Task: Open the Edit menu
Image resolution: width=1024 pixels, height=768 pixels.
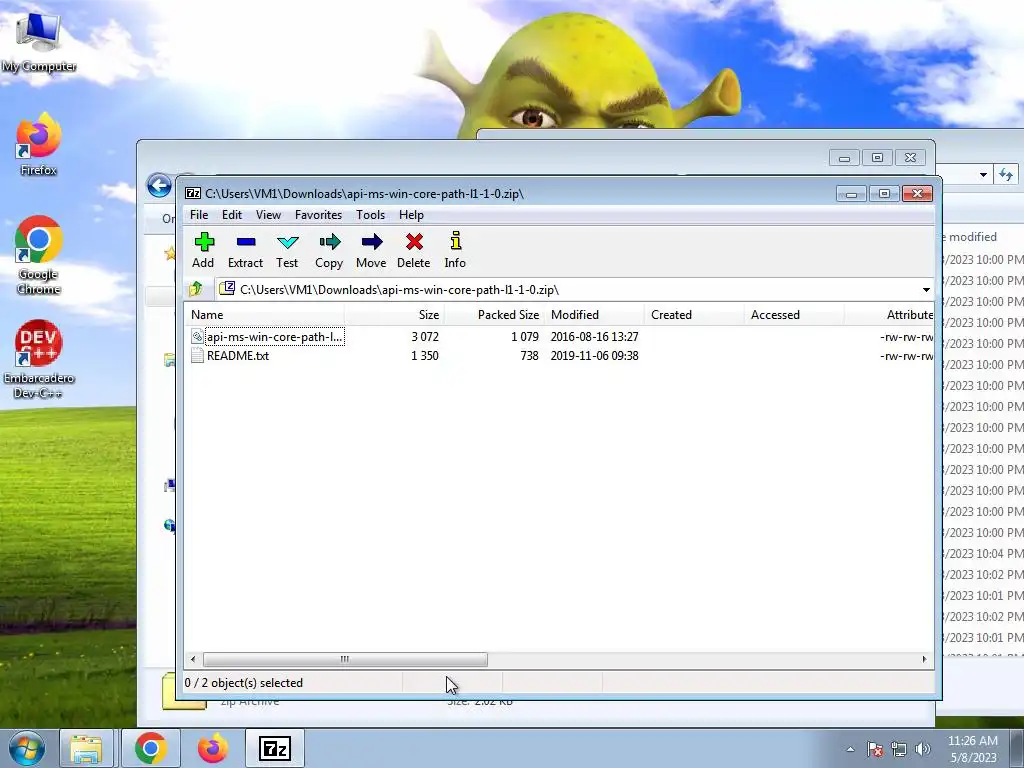Action: [232, 215]
